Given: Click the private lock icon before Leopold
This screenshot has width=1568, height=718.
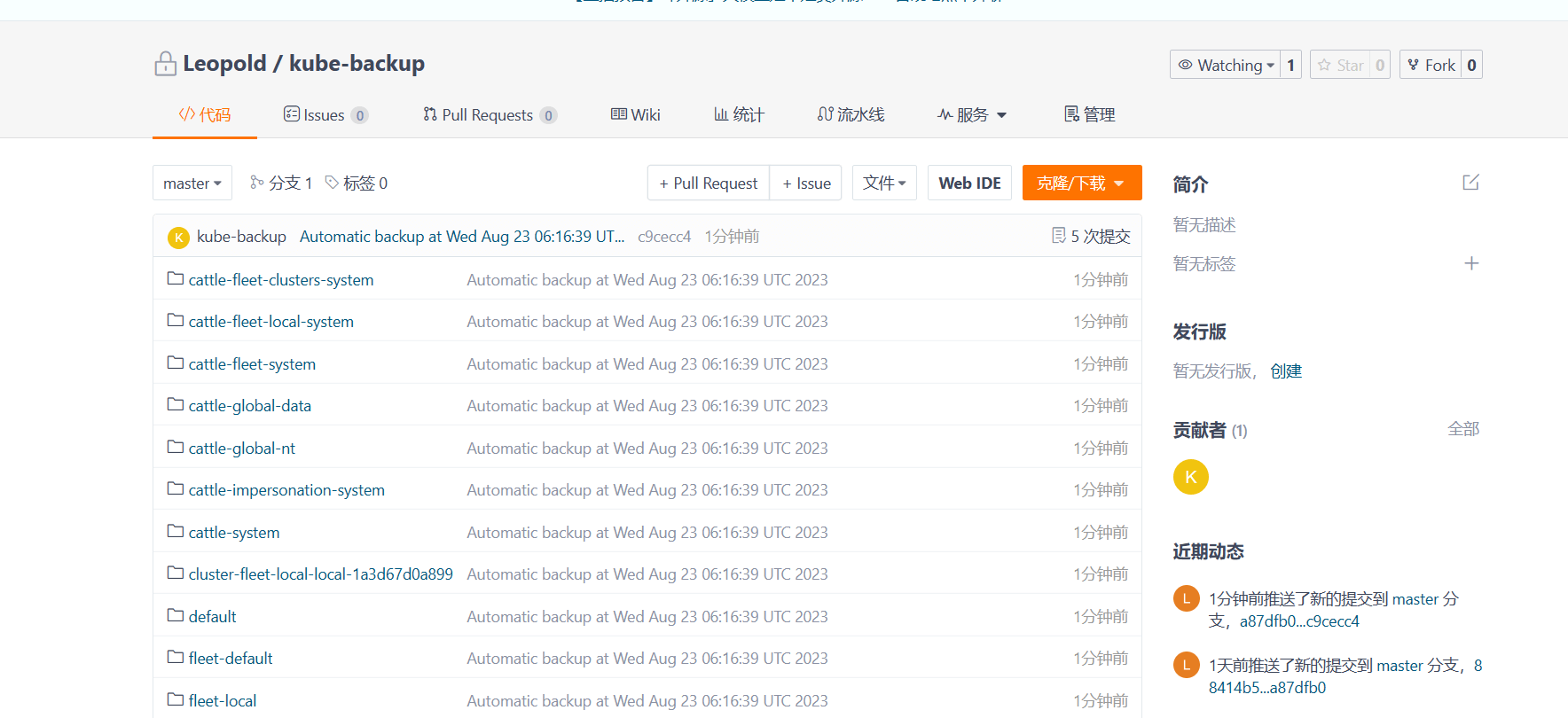Looking at the screenshot, I should [x=165, y=64].
